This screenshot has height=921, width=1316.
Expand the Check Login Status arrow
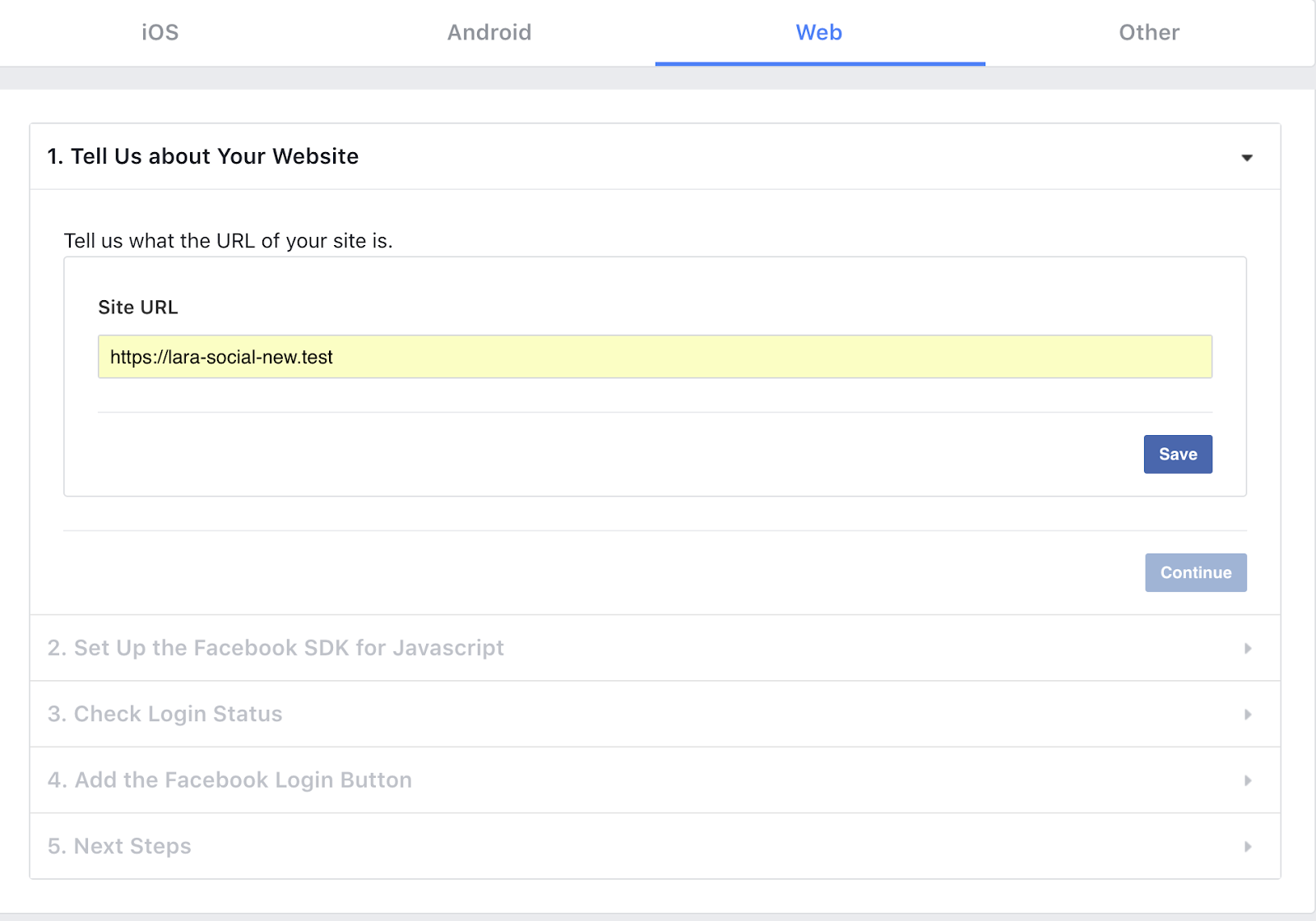[x=1248, y=715]
